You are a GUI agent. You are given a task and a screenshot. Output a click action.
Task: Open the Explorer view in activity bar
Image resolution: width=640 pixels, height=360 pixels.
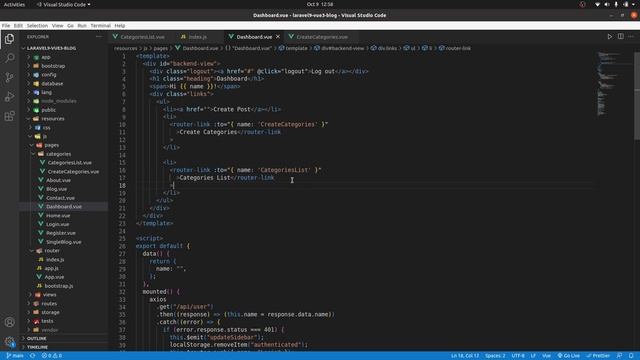click(x=9, y=39)
